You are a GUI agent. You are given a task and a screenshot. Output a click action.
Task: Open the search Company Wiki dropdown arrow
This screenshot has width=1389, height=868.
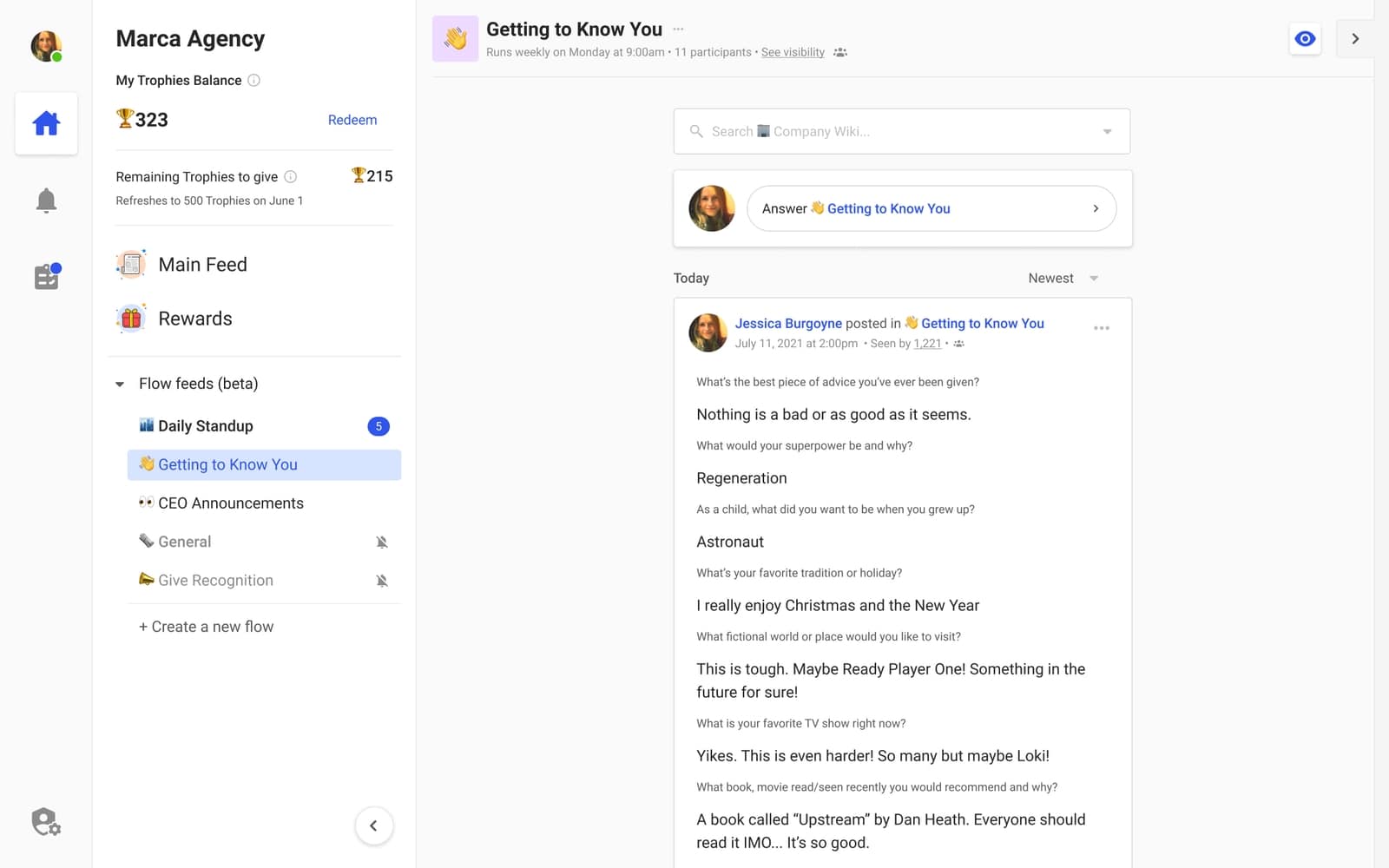(1107, 132)
